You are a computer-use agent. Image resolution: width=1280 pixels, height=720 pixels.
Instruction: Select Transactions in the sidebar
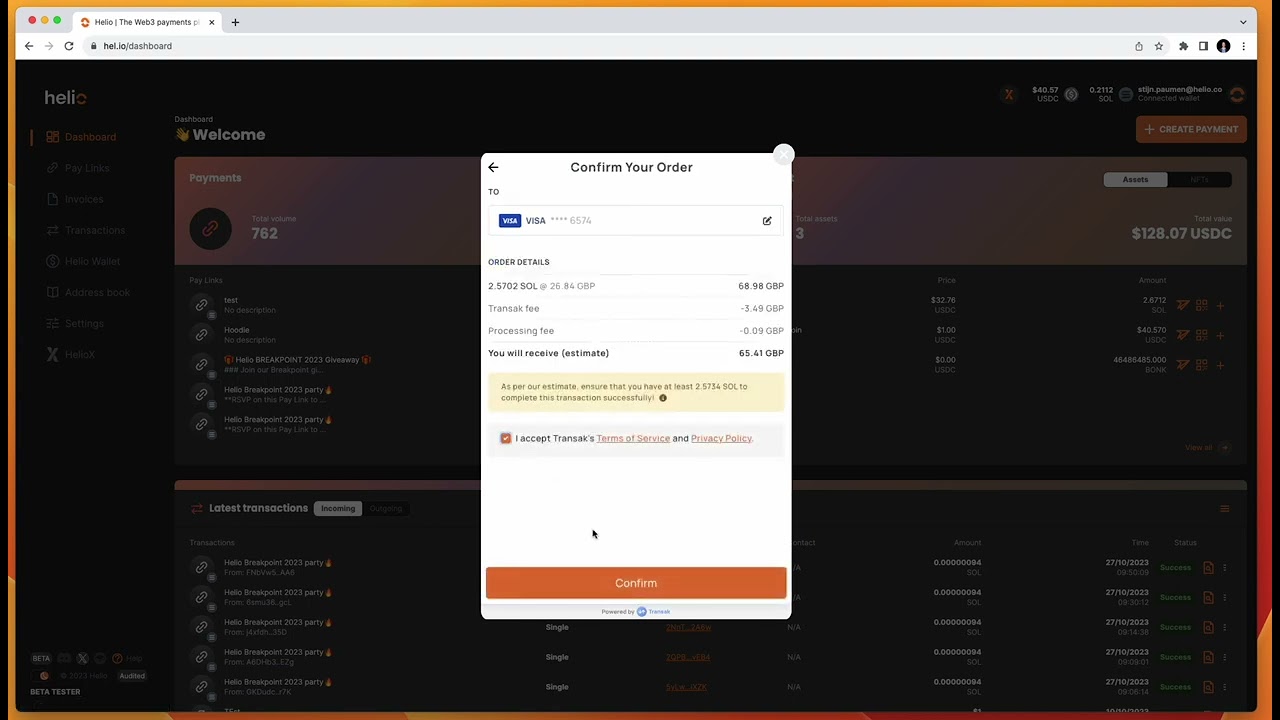click(x=94, y=230)
